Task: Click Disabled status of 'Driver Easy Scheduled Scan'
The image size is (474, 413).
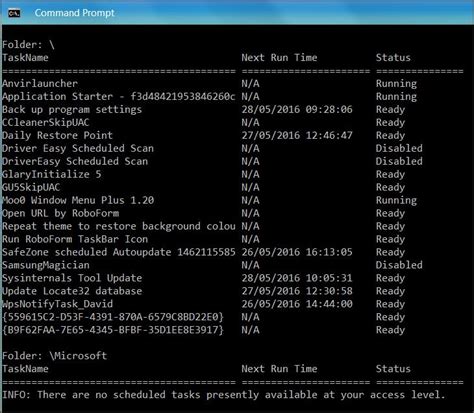Action: tap(399, 148)
